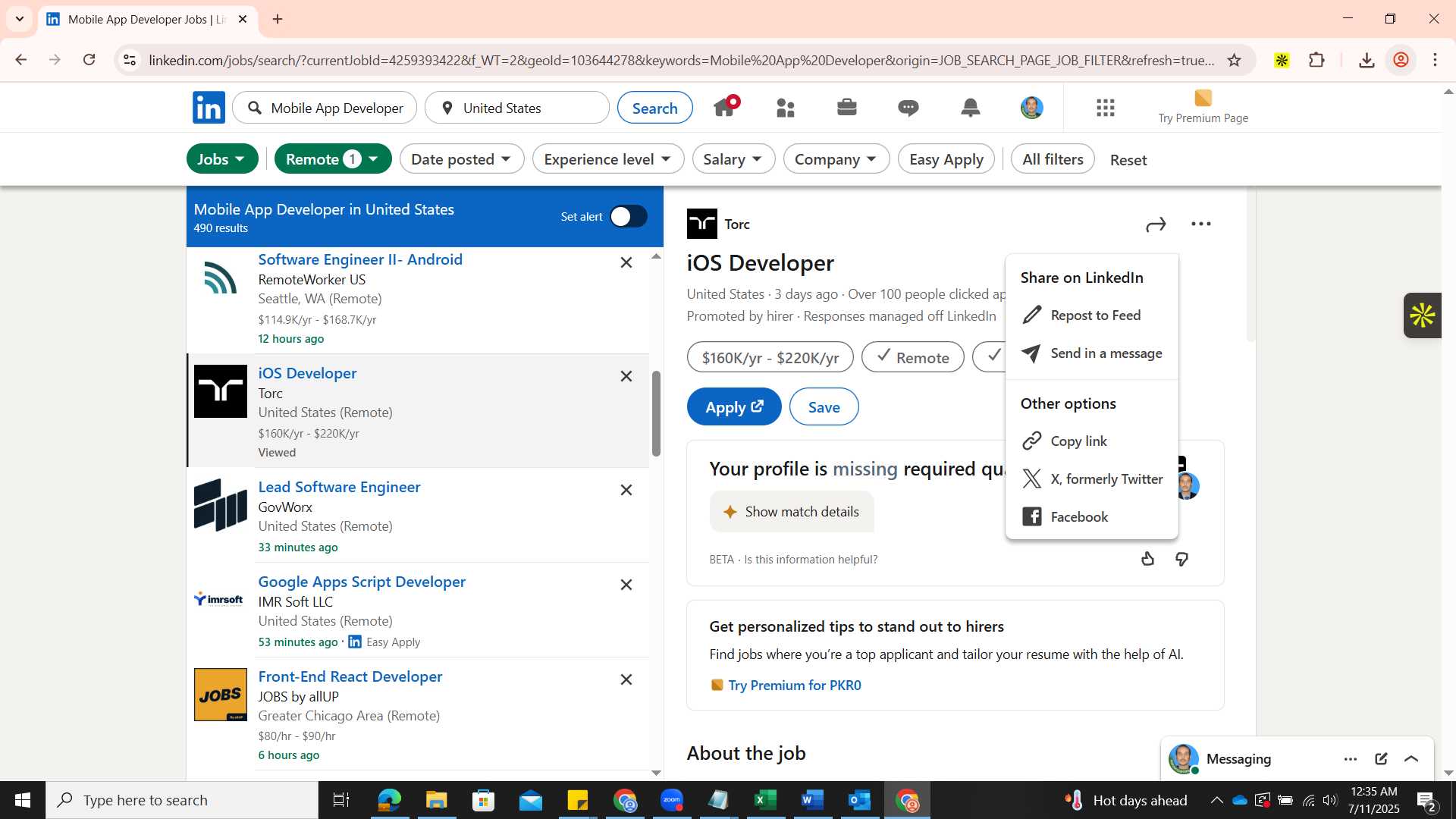Open the For Business apps grid
This screenshot has width=1456, height=819.
pyautogui.click(x=1106, y=108)
